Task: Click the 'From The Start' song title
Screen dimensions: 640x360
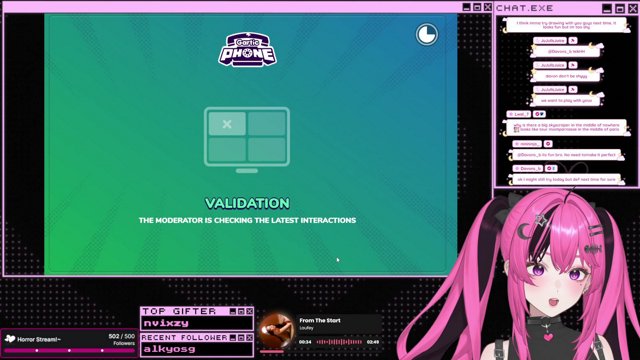Action: point(320,320)
